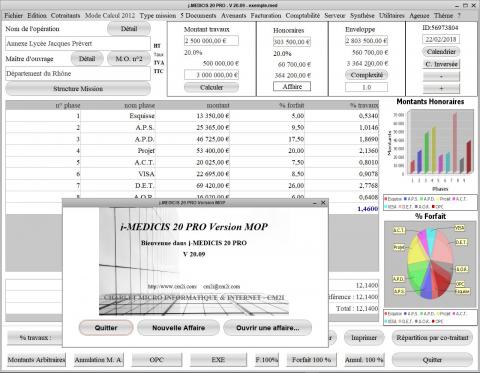Click the 53 400,00 € amount cell
The width and height of the screenshot is (480, 373).
192,151
